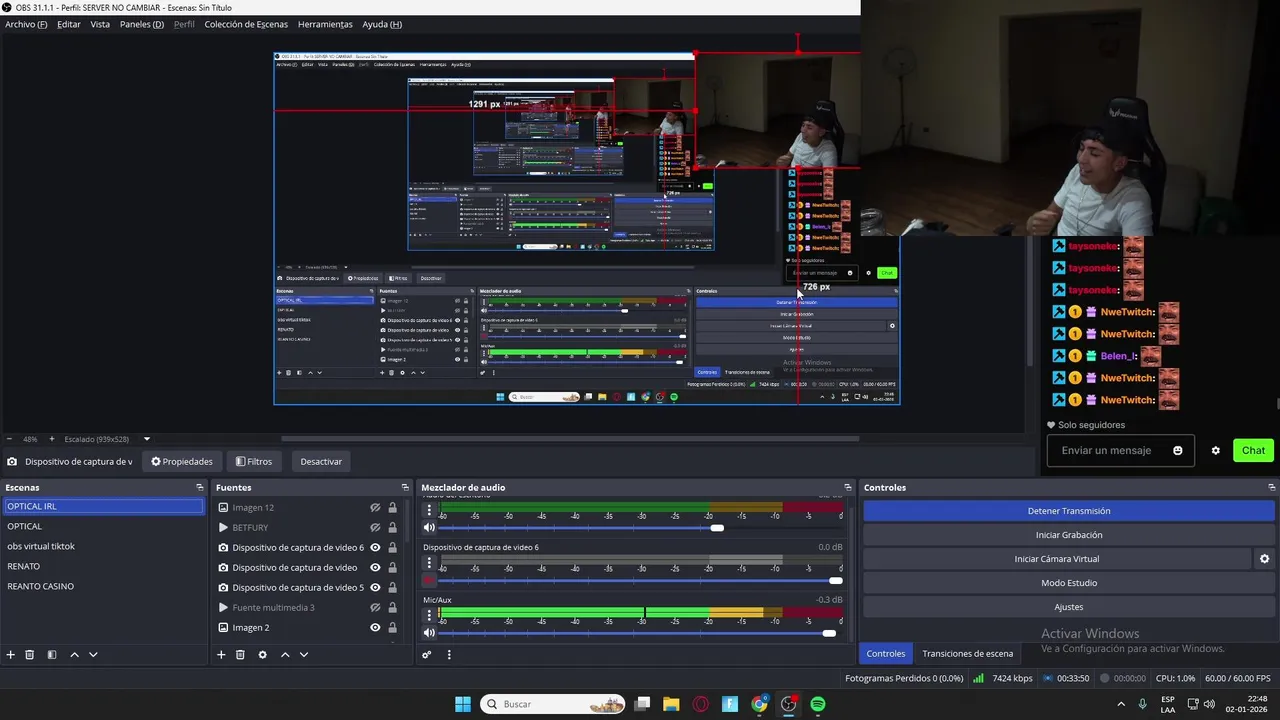
Task: Open Propiedades for selected source
Action: pos(182,461)
